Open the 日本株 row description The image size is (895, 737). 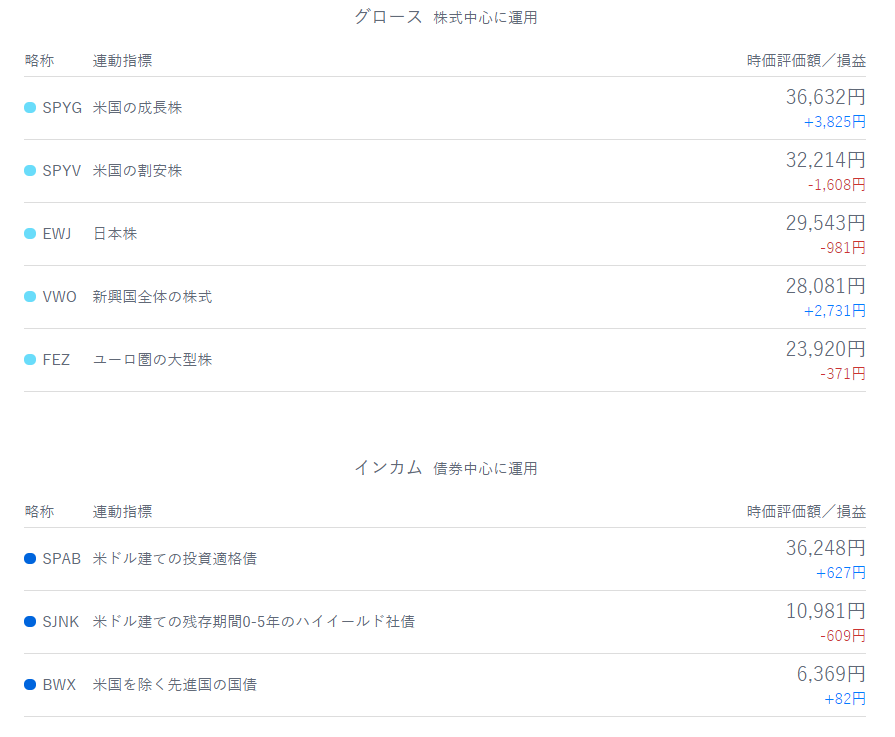115,233
